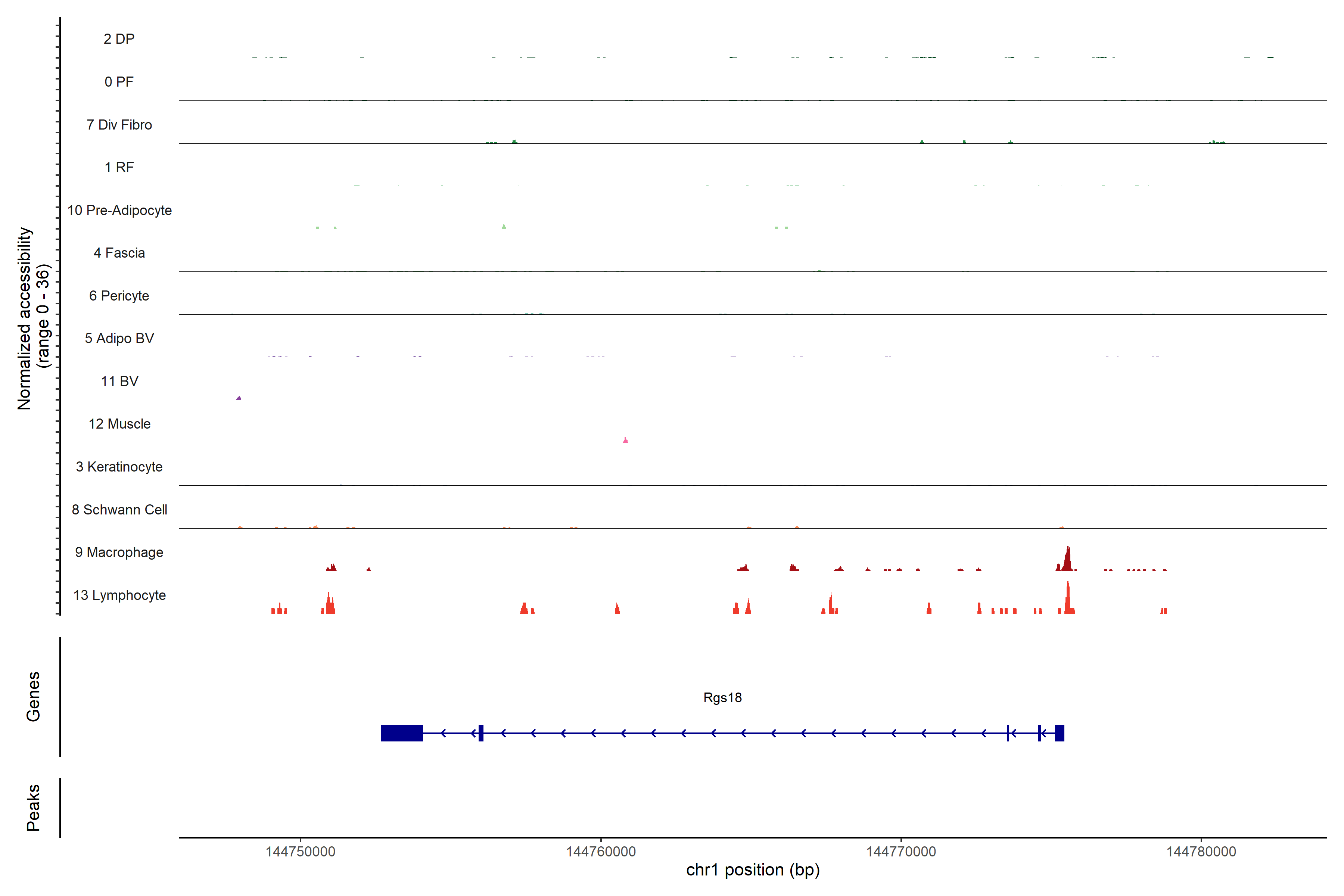Click the Rgs18 gene name label
Viewport: 1344px width, 896px height.
[722, 698]
